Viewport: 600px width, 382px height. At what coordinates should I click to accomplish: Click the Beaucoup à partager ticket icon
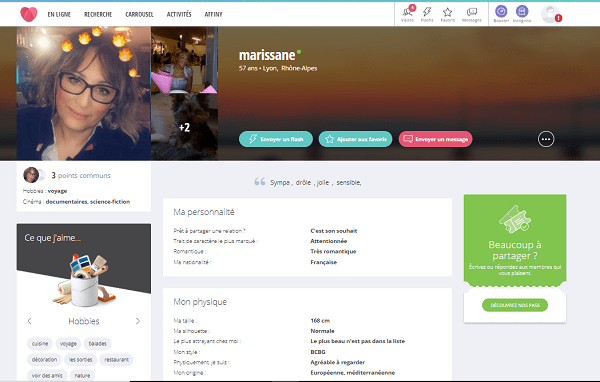(x=515, y=219)
